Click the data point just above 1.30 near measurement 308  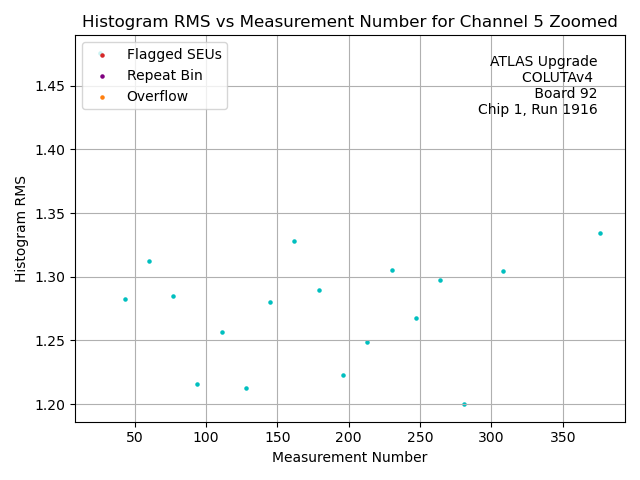[x=503, y=271]
